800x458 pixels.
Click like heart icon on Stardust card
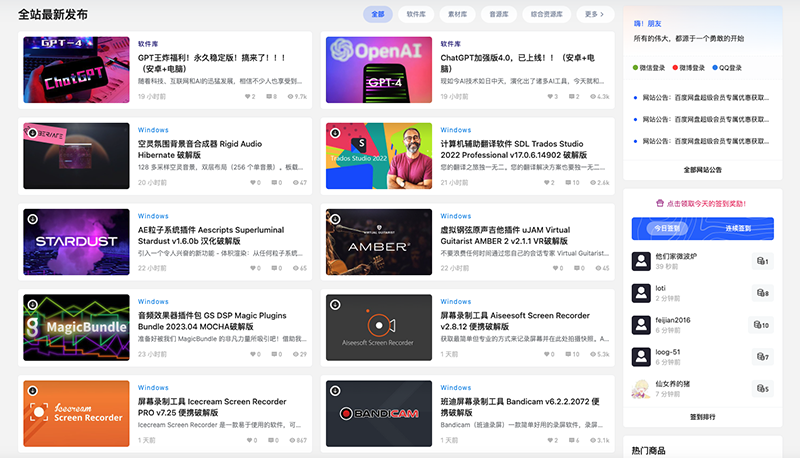pyautogui.click(x=253, y=268)
